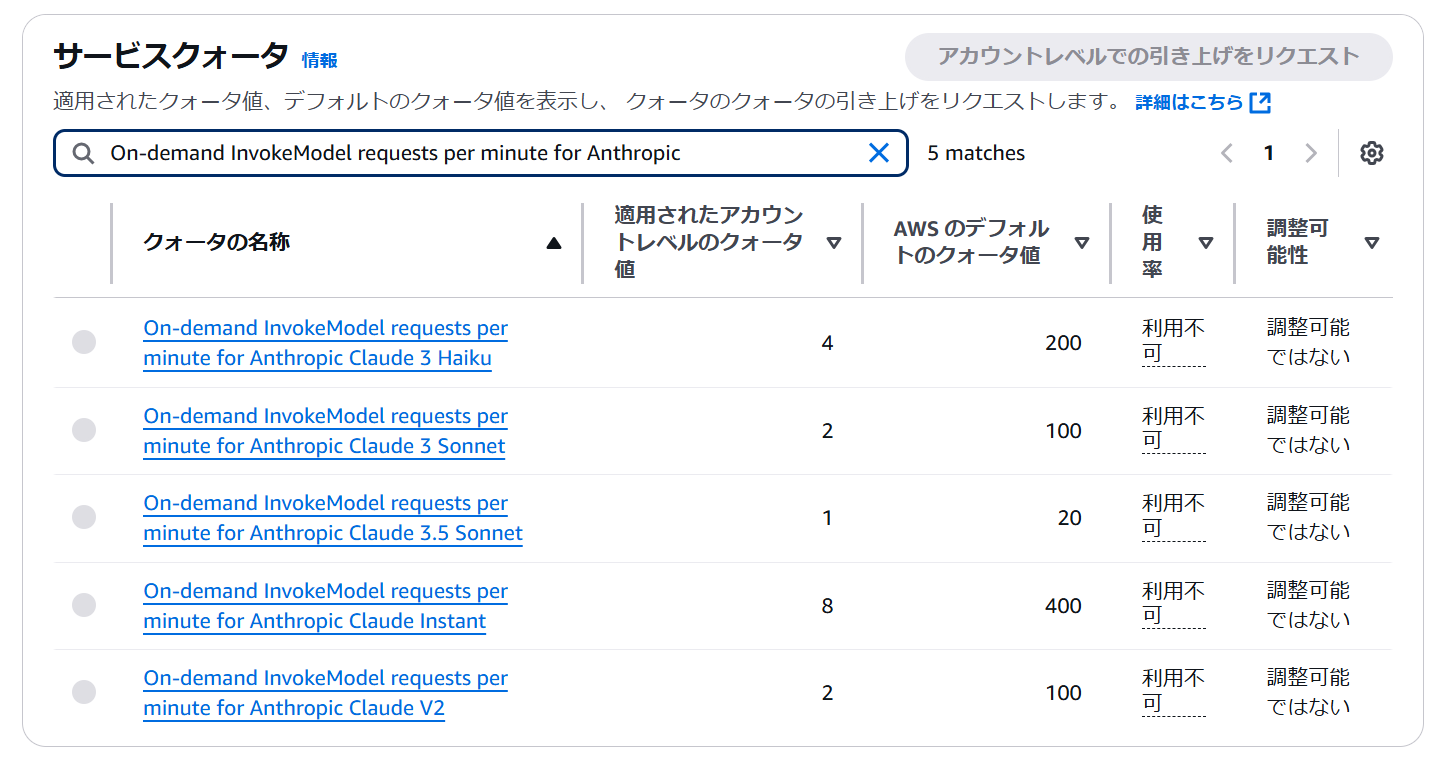
Task: Click default quota value 20
Action: click(1070, 518)
